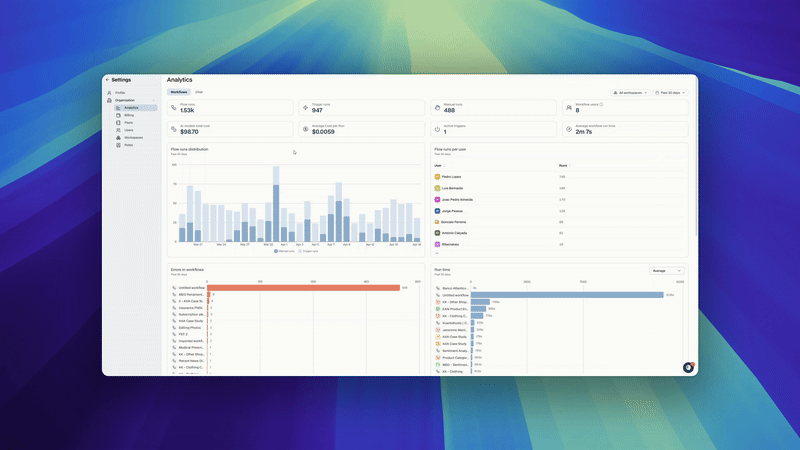Click the Average workflow run time icon

tap(569, 129)
